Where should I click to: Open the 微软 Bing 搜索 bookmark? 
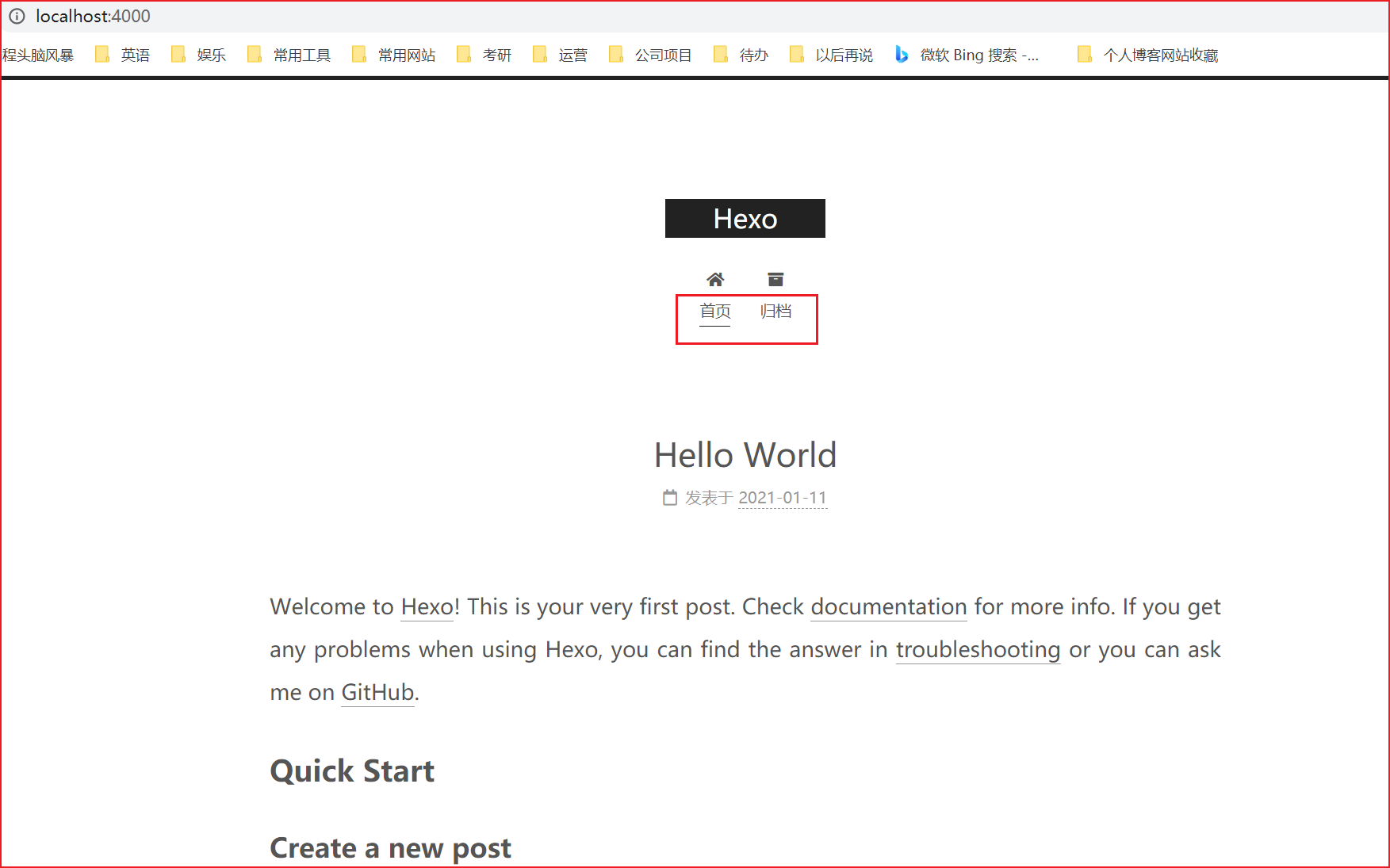967,55
